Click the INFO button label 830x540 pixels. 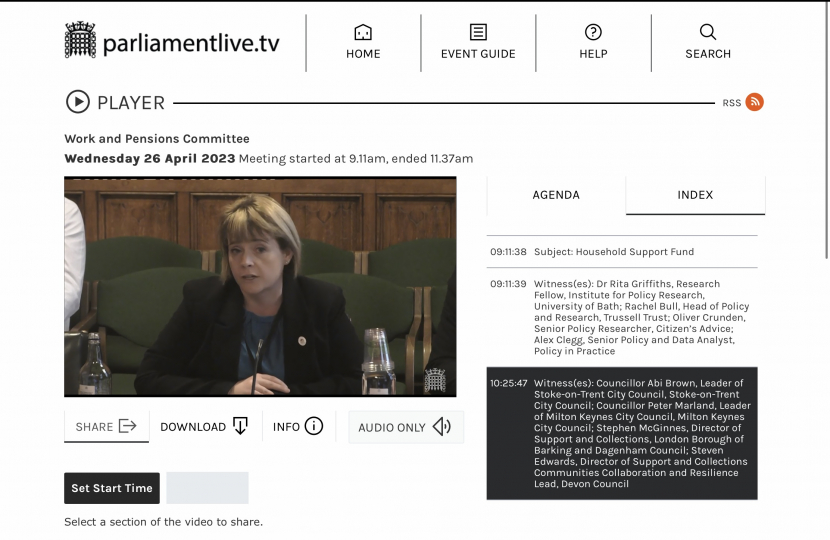(286, 427)
